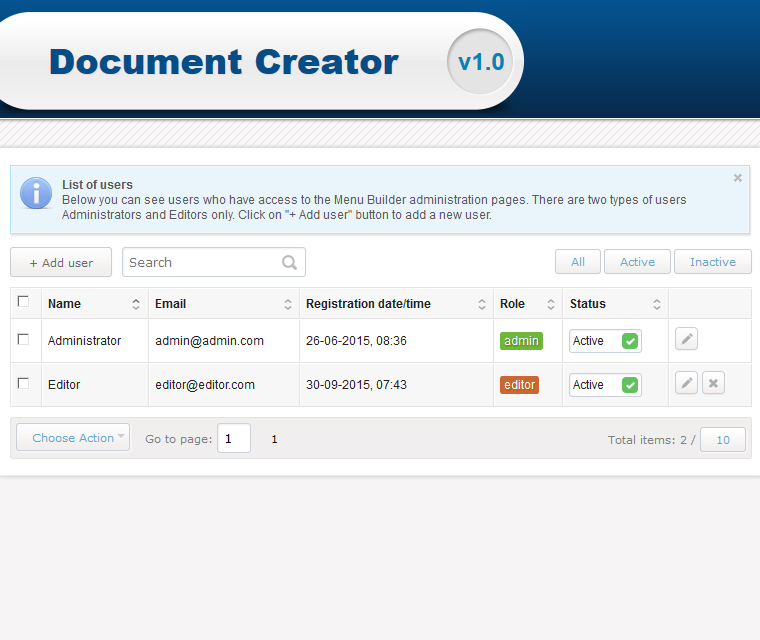This screenshot has height=640, width=760.
Task: Sort by Registration date/time arrows
Action: pyautogui.click(x=482, y=304)
